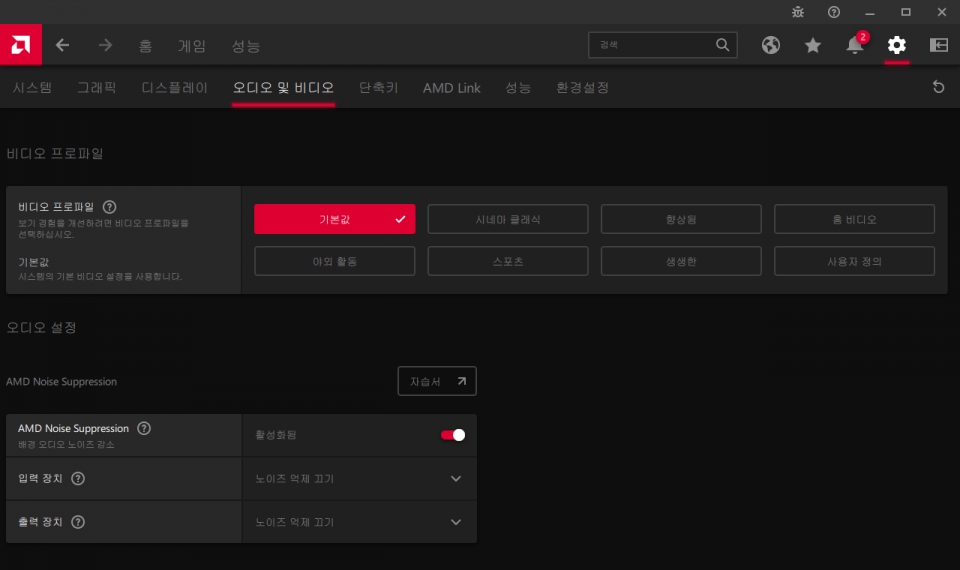The image size is (960, 570).
Task: Open the web browser globe icon
Action: pos(771,45)
